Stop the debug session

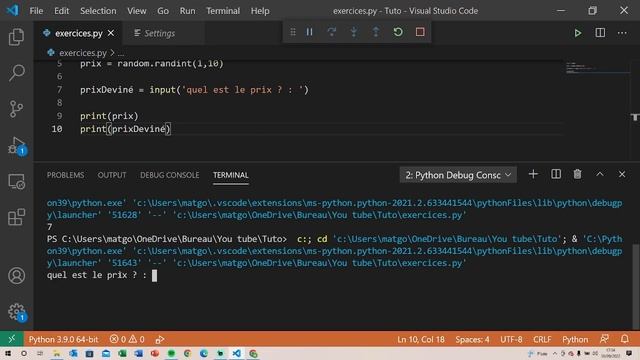[420, 32]
